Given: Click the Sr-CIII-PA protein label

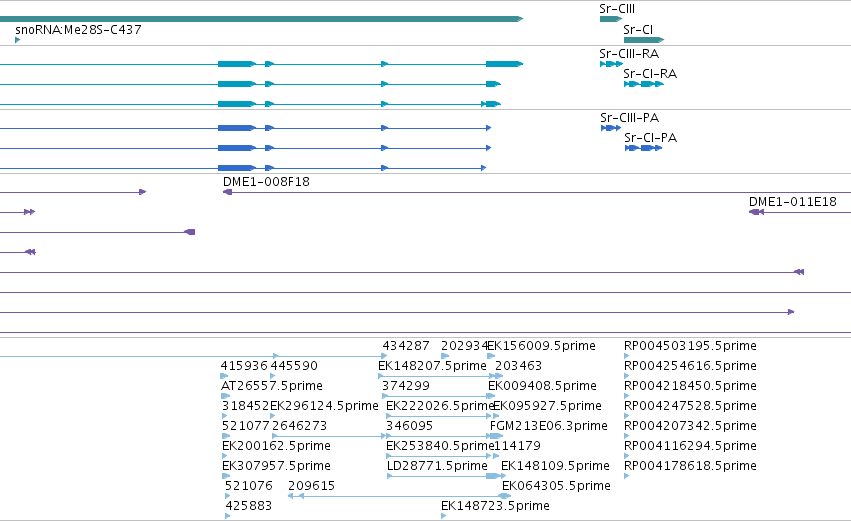Looking at the screenshot, I should (x=630, y=118).
